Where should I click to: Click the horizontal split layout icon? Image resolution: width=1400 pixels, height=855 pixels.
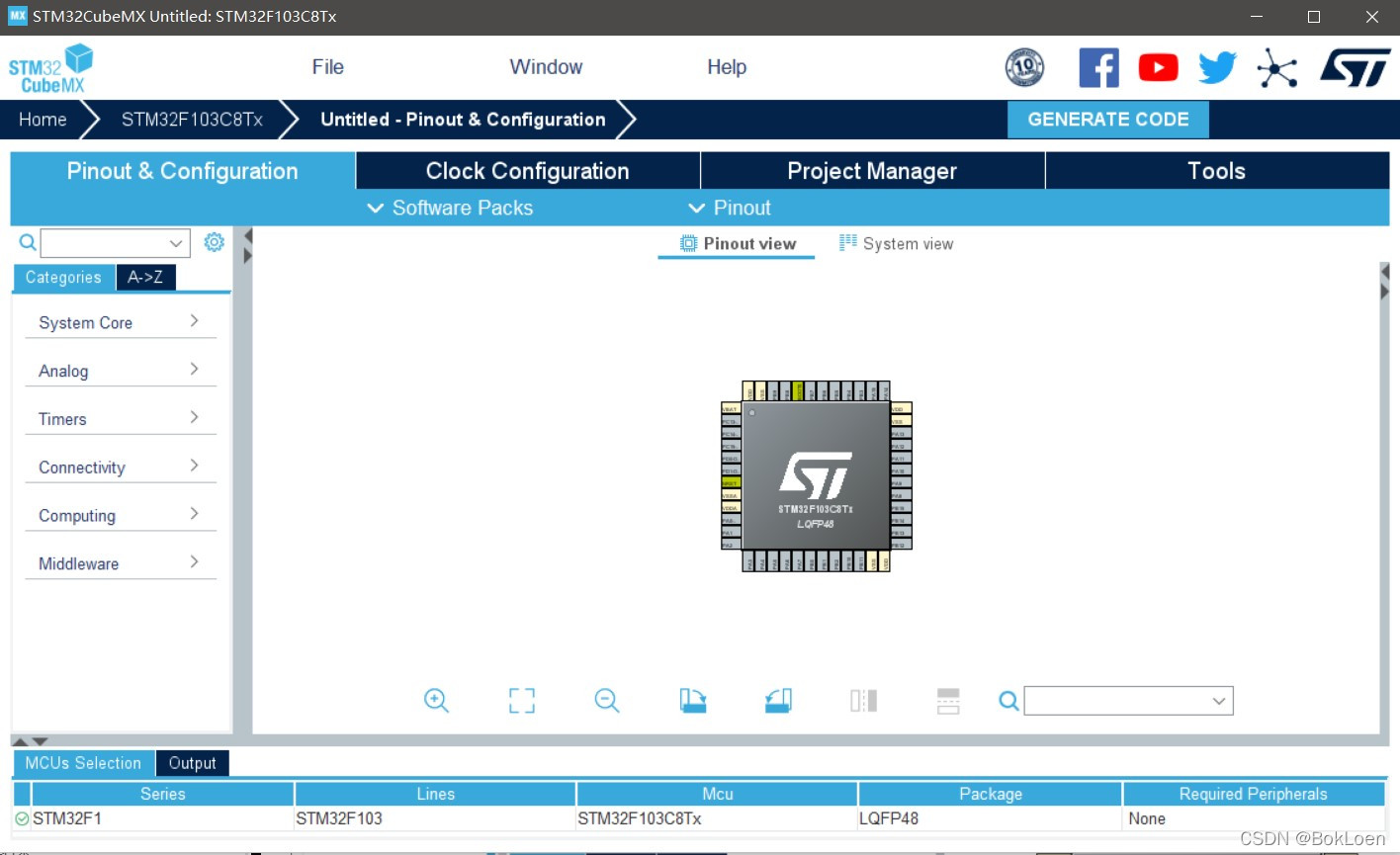[x=948, y=701]
